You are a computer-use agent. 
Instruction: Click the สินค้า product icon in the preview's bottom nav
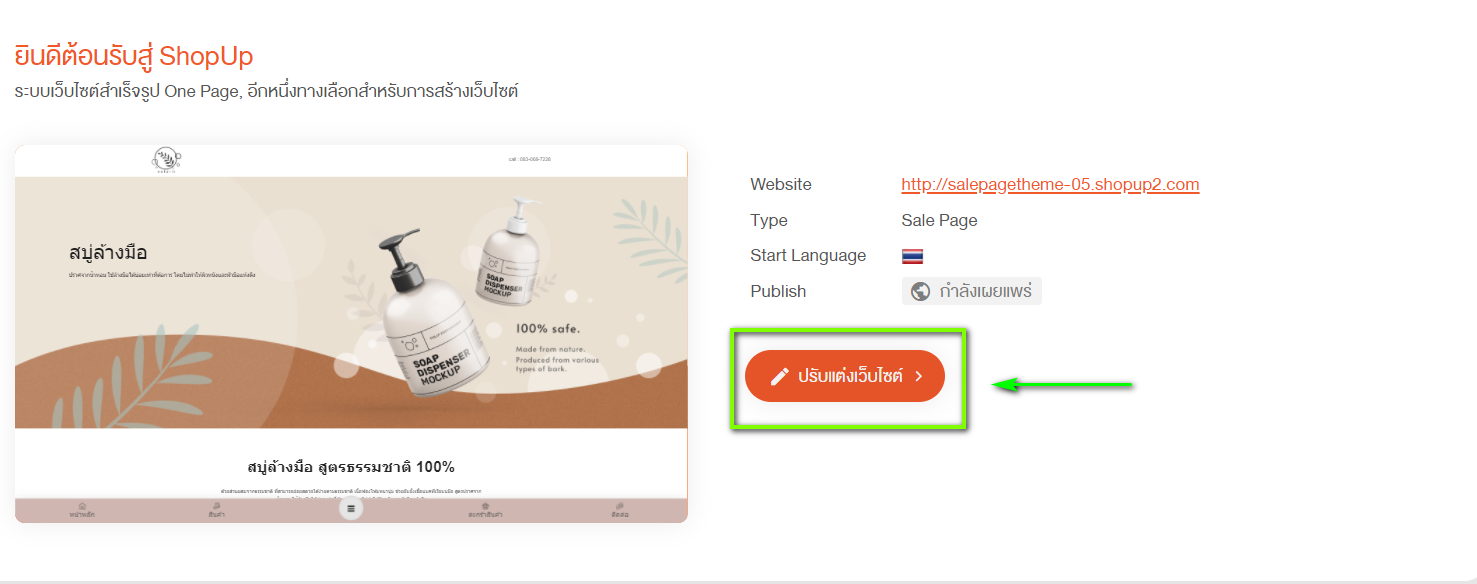[217, 506]
